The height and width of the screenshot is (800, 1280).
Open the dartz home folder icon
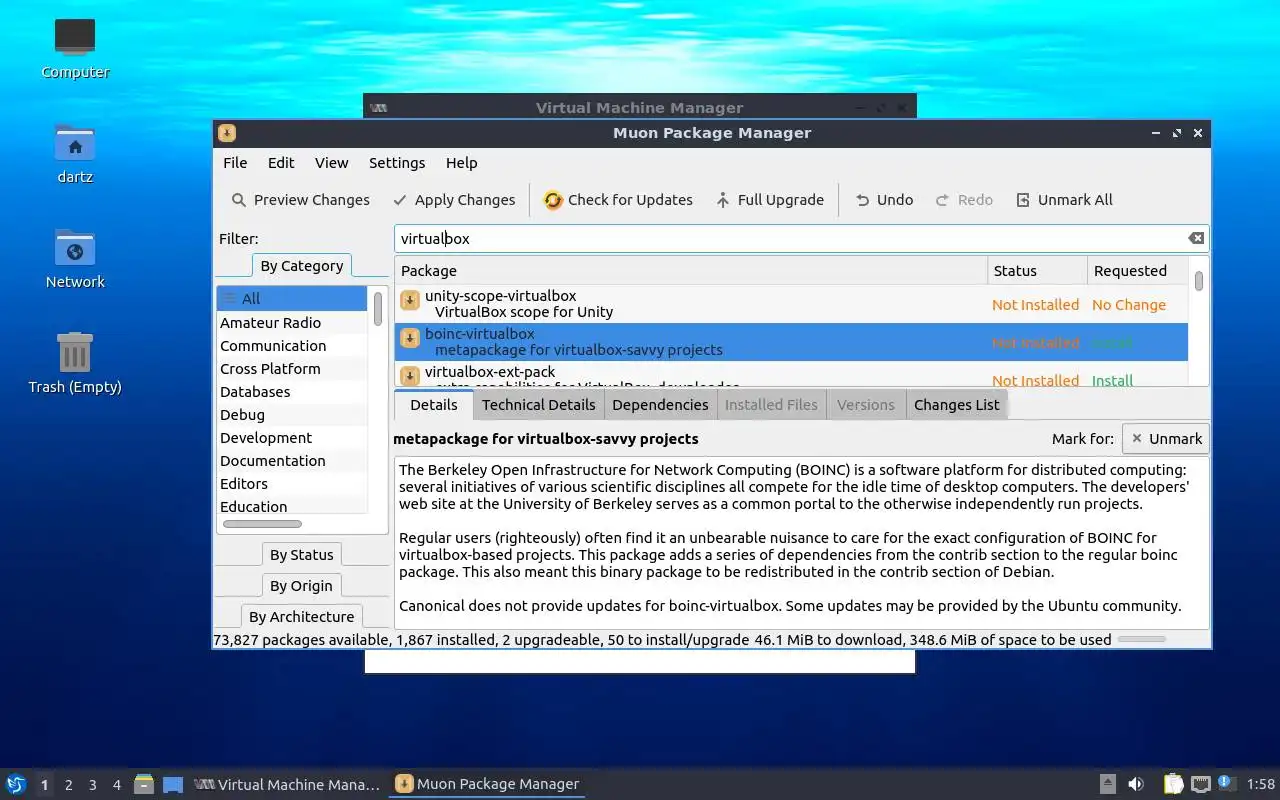75,153
